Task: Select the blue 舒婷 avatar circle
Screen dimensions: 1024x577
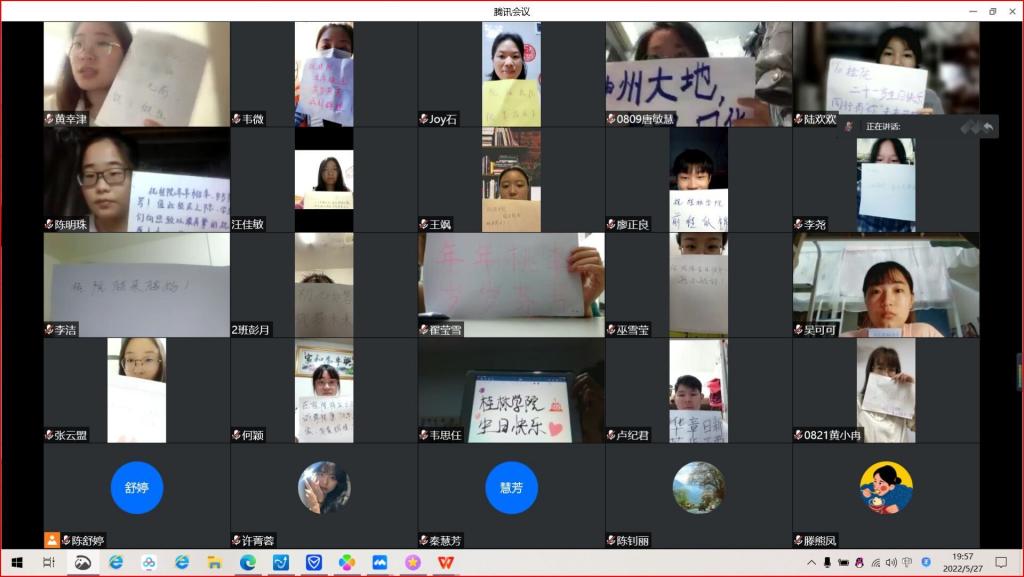Action: pos(136,488)
